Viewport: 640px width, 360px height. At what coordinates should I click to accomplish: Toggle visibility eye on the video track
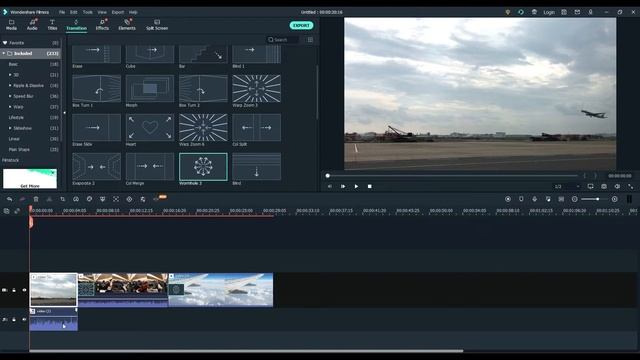24,290
